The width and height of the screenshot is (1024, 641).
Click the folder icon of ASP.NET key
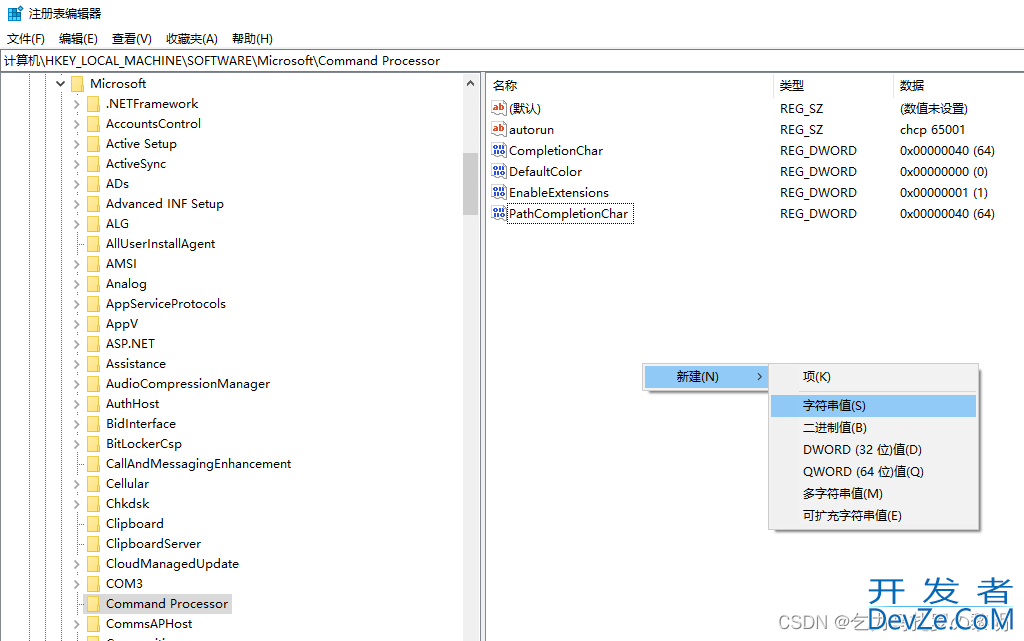(93, 343)
